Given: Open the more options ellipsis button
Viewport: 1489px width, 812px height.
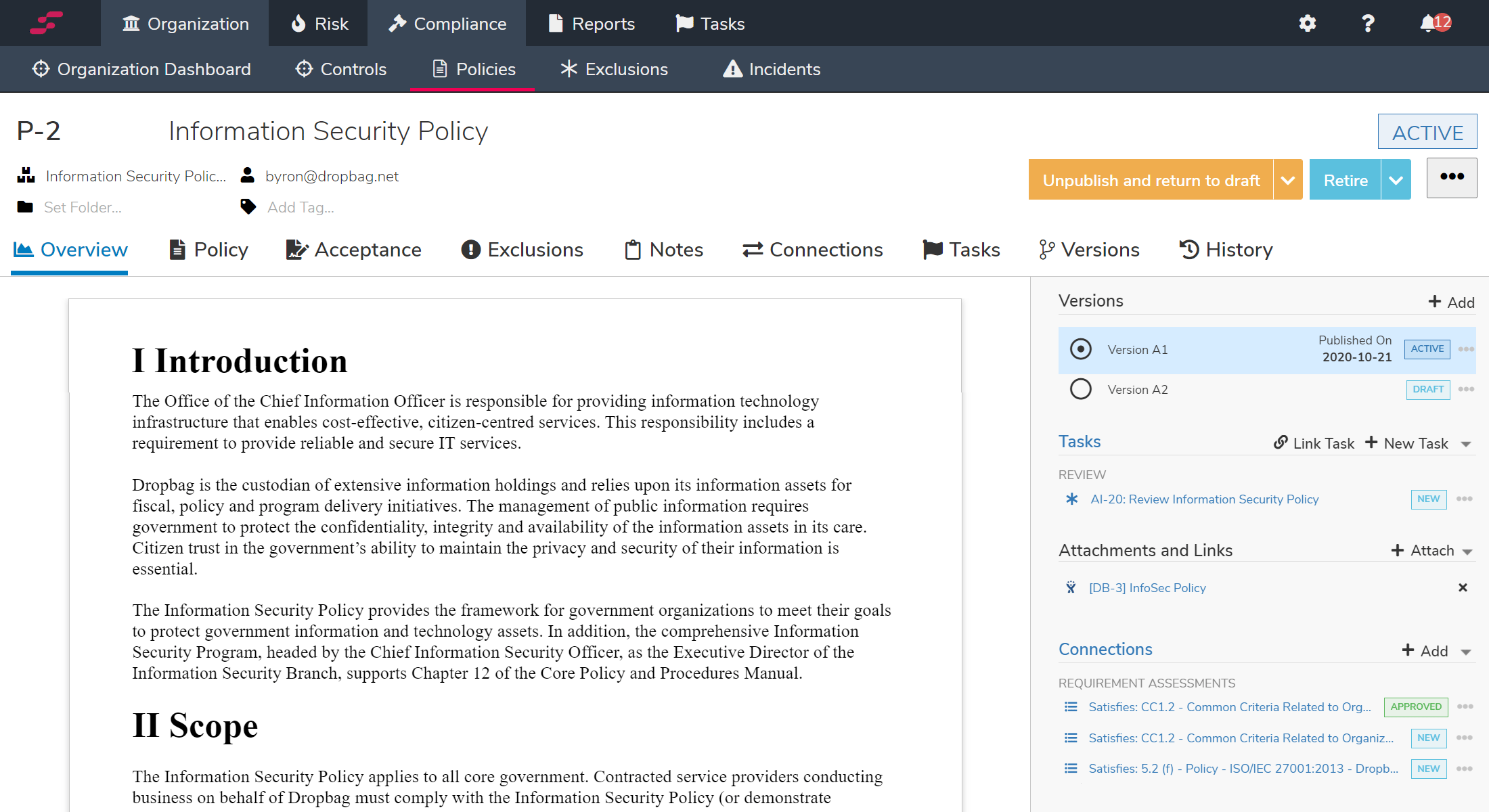Looking at the screenshot, I should (1452, 177).
